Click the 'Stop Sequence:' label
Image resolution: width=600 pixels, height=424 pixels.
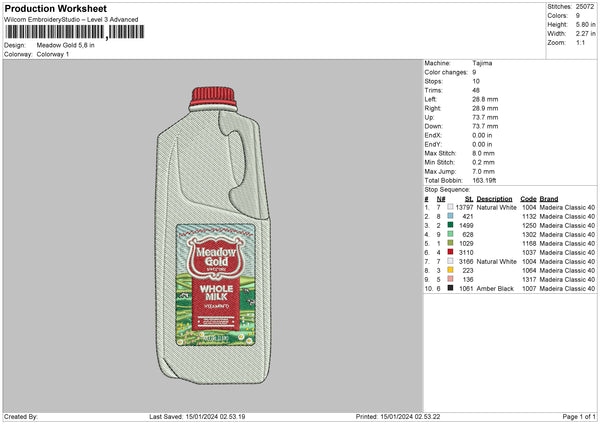click(447, 189)
